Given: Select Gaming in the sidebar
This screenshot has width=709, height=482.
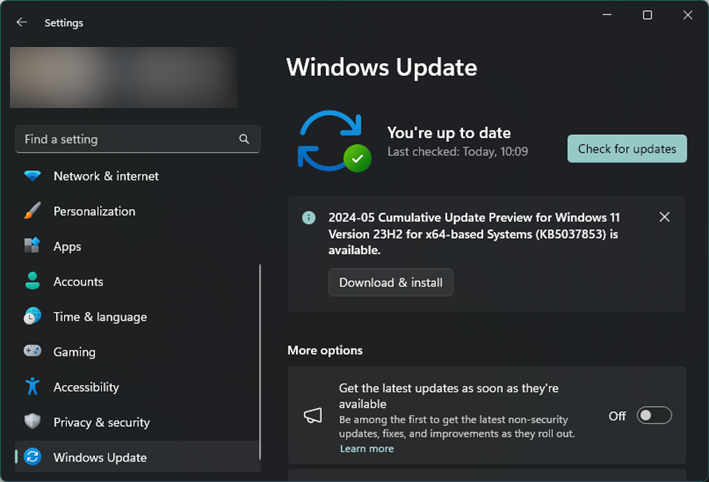Looking at the screenshot, I should point(137,352).
